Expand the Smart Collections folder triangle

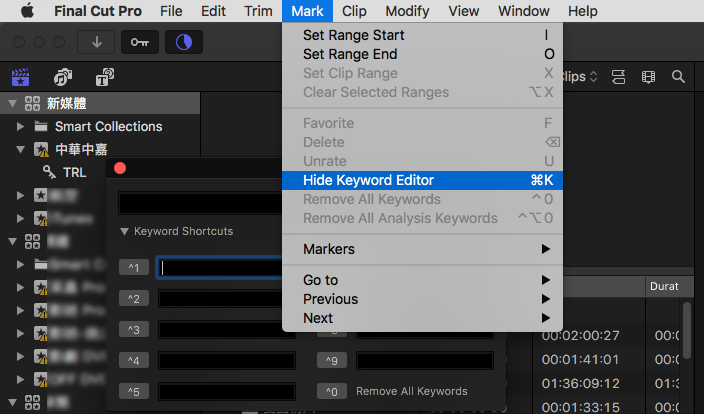tap(20, 127)
